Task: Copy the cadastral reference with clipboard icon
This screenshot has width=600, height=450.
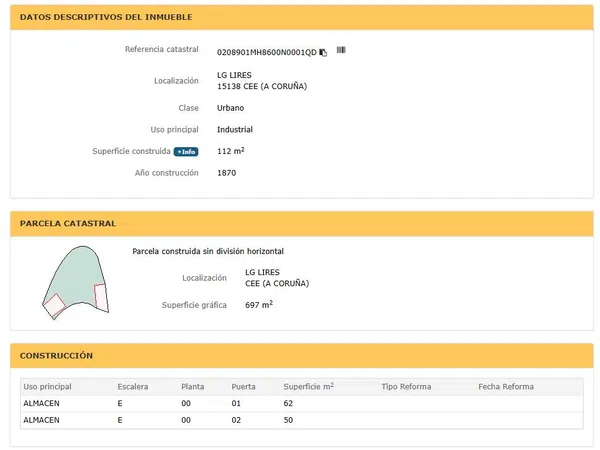Action: (x=323, y=52)
